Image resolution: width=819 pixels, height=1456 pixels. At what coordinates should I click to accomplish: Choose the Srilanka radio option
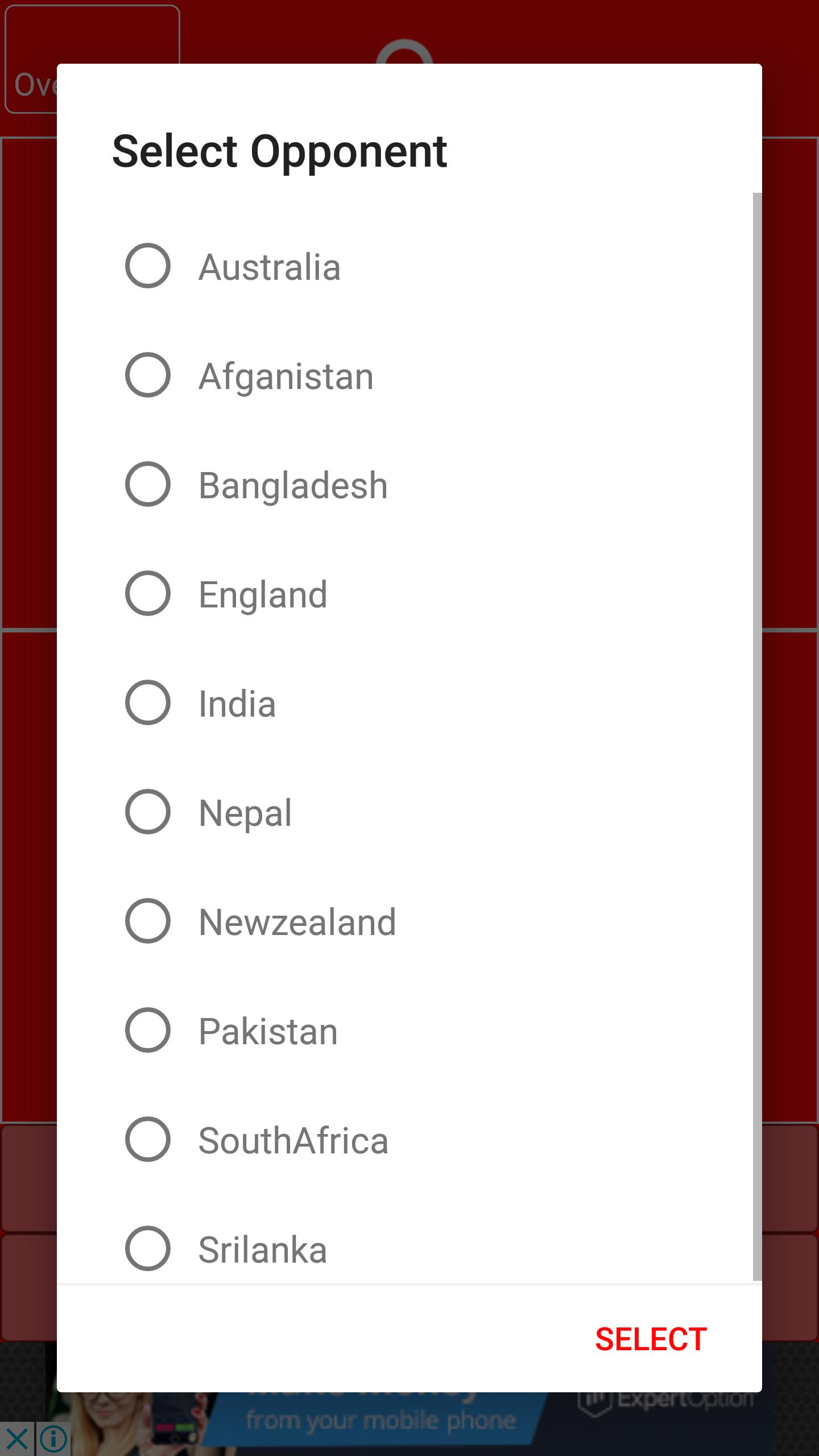(148, 1248)
